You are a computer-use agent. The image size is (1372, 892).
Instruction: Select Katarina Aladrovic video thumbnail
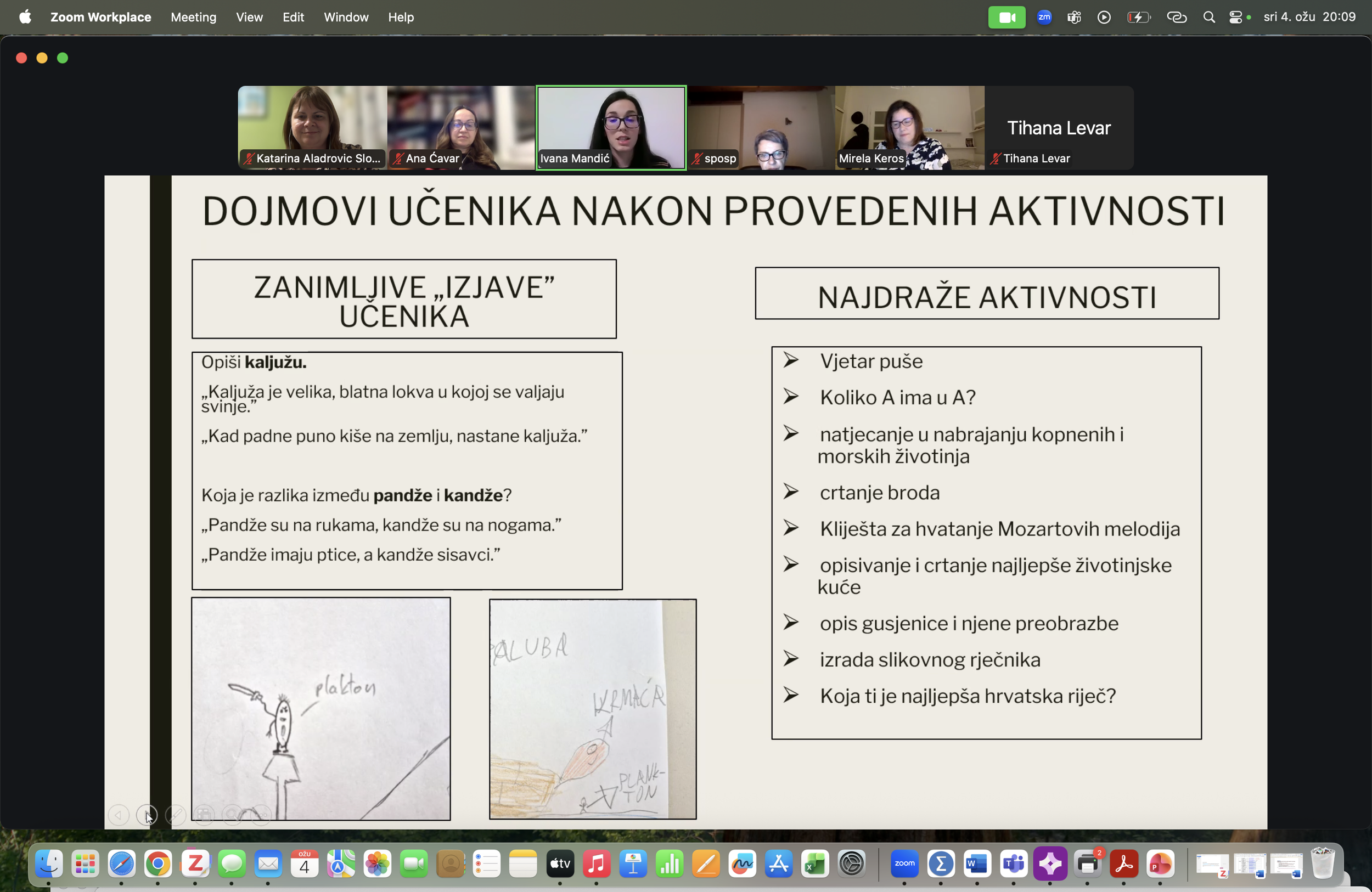click(x=312, y=127)
